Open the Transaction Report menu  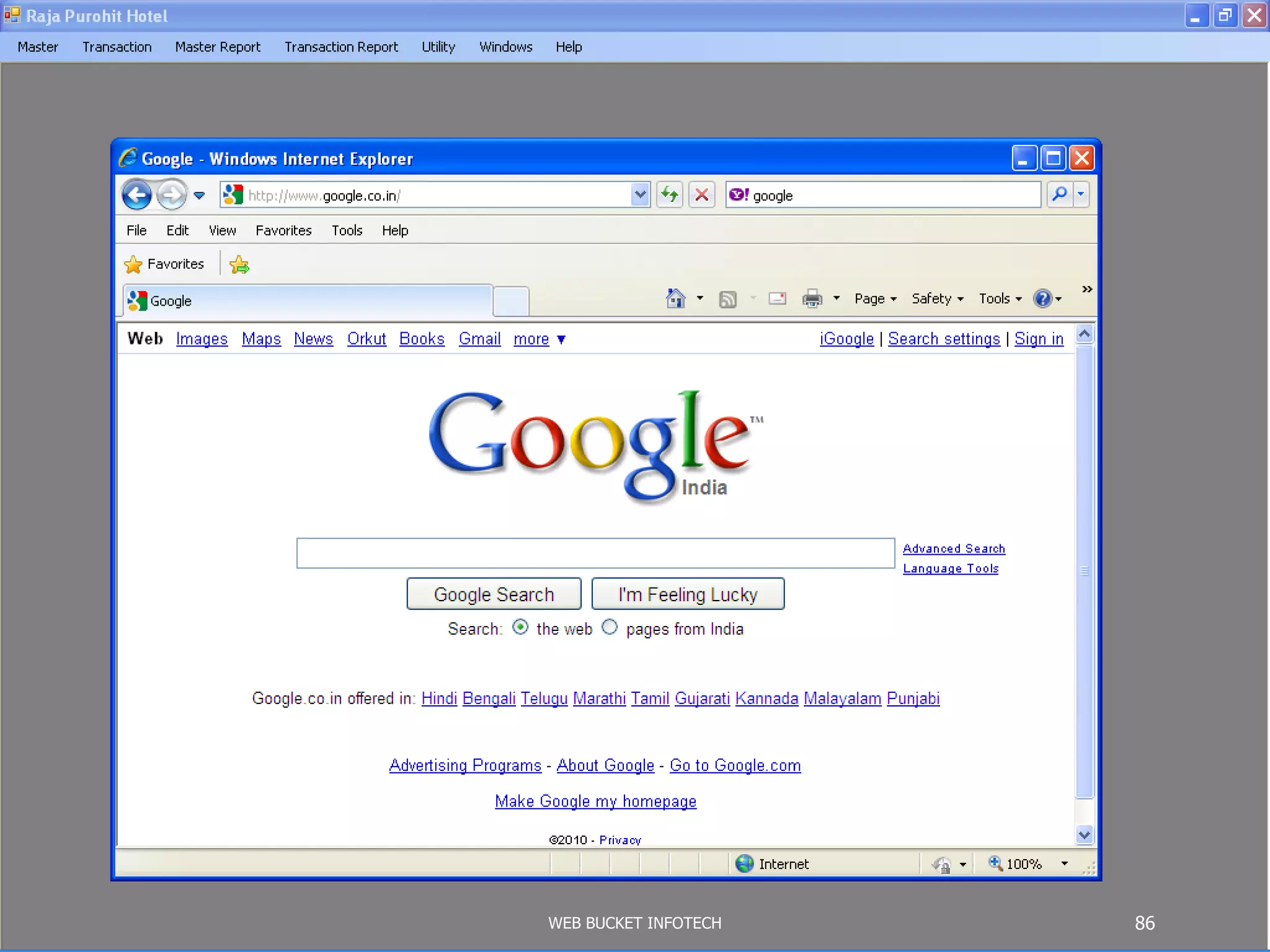pyautogui.click(x=341, y=47)
